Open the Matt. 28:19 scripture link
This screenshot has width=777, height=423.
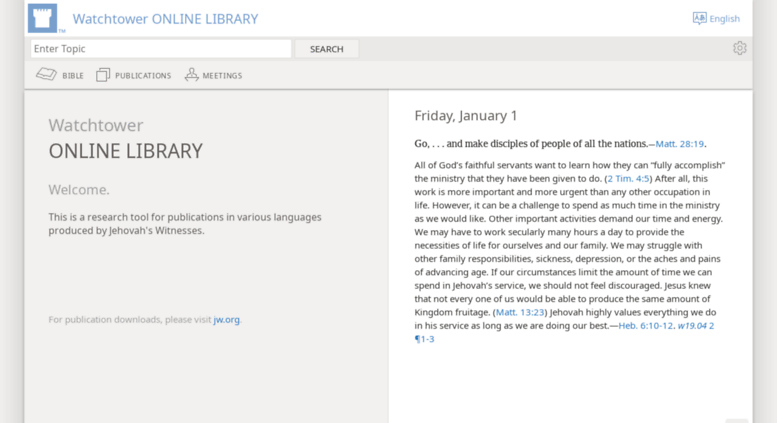[680, 144]
